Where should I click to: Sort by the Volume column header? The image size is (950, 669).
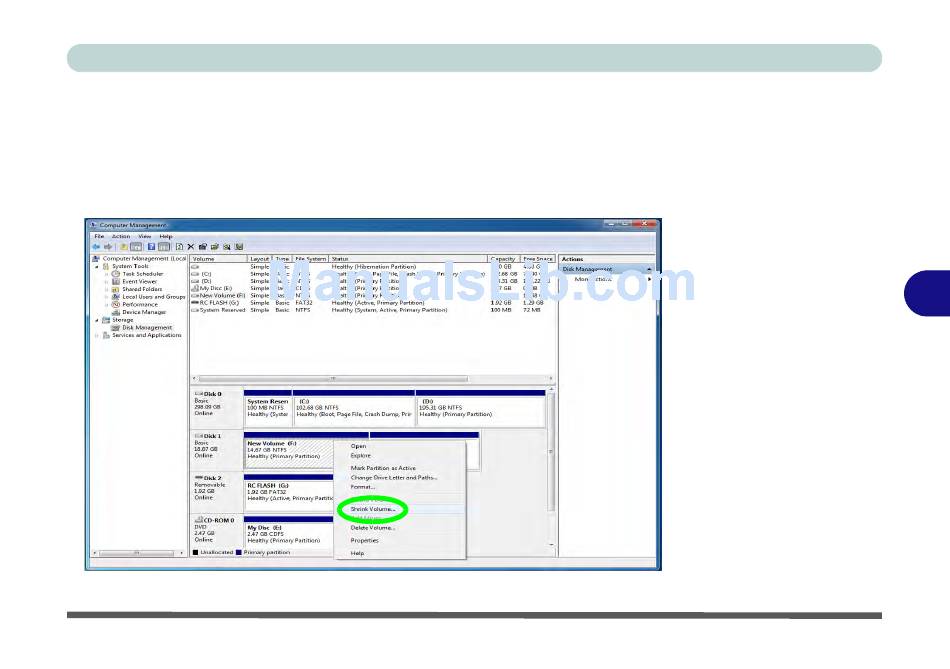pyautogui.click(x=219, y=259)
